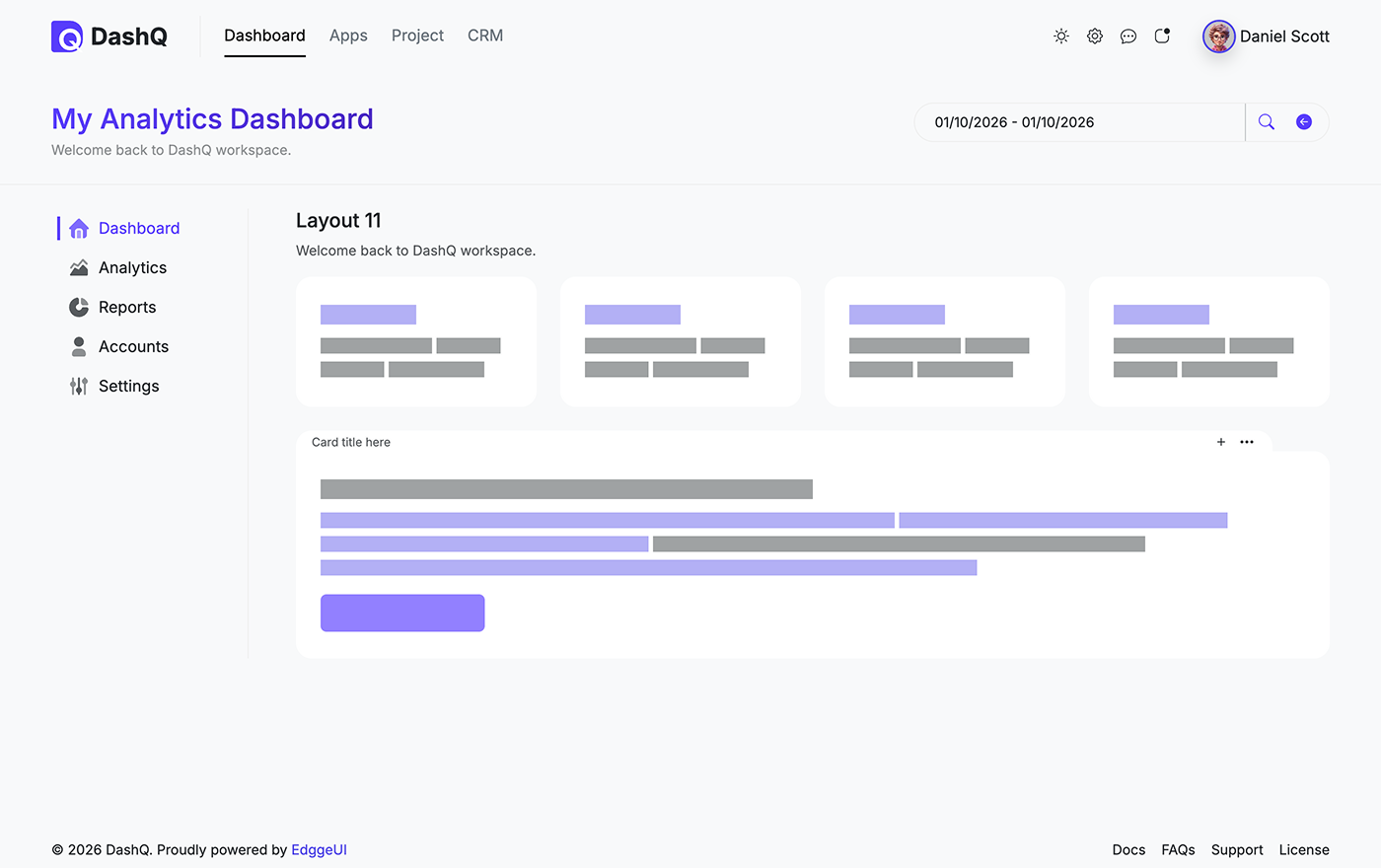
Task: Select the Analytics sidebar icon
Action: click(78, 267)
